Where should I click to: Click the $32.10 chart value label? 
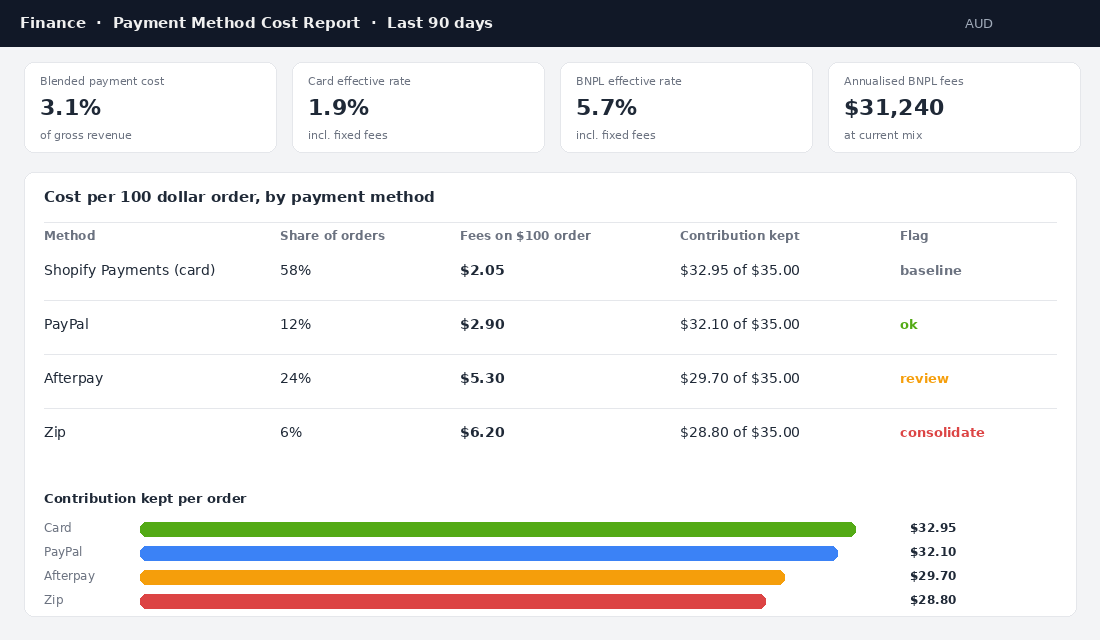coord(933,552)
